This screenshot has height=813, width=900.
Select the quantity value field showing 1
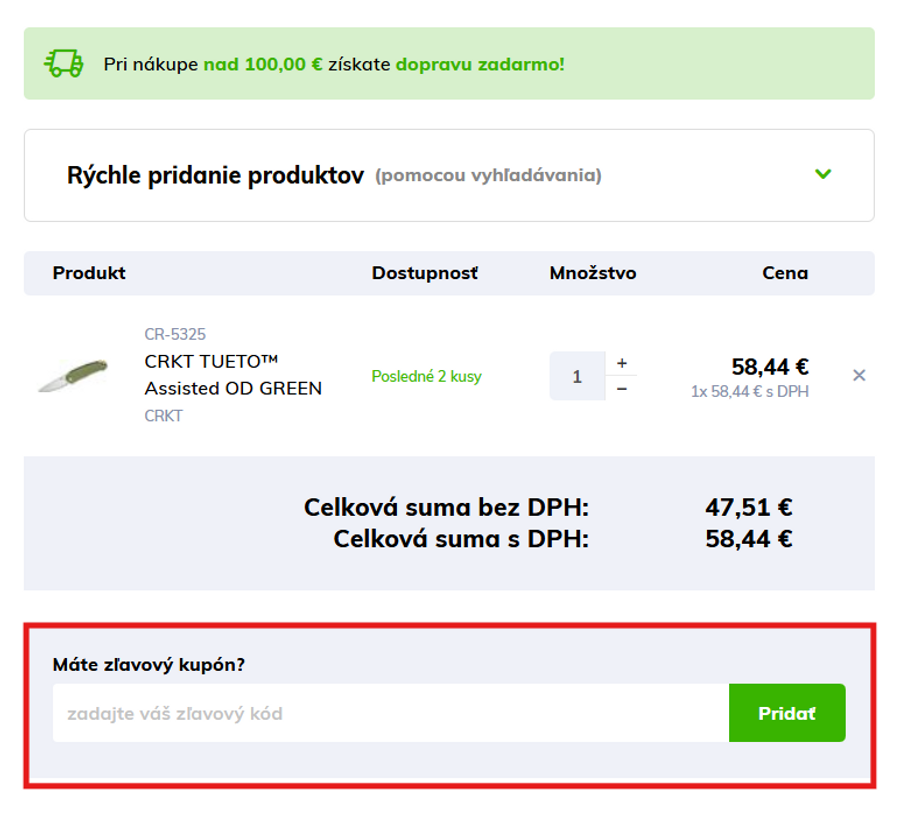coord(578,375)
